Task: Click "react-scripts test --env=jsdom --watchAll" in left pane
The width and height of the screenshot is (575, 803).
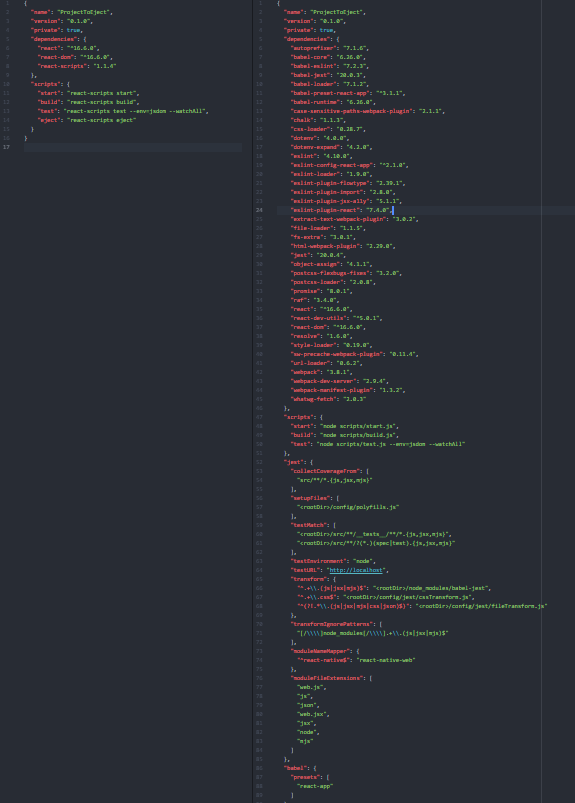Action: 135,111
